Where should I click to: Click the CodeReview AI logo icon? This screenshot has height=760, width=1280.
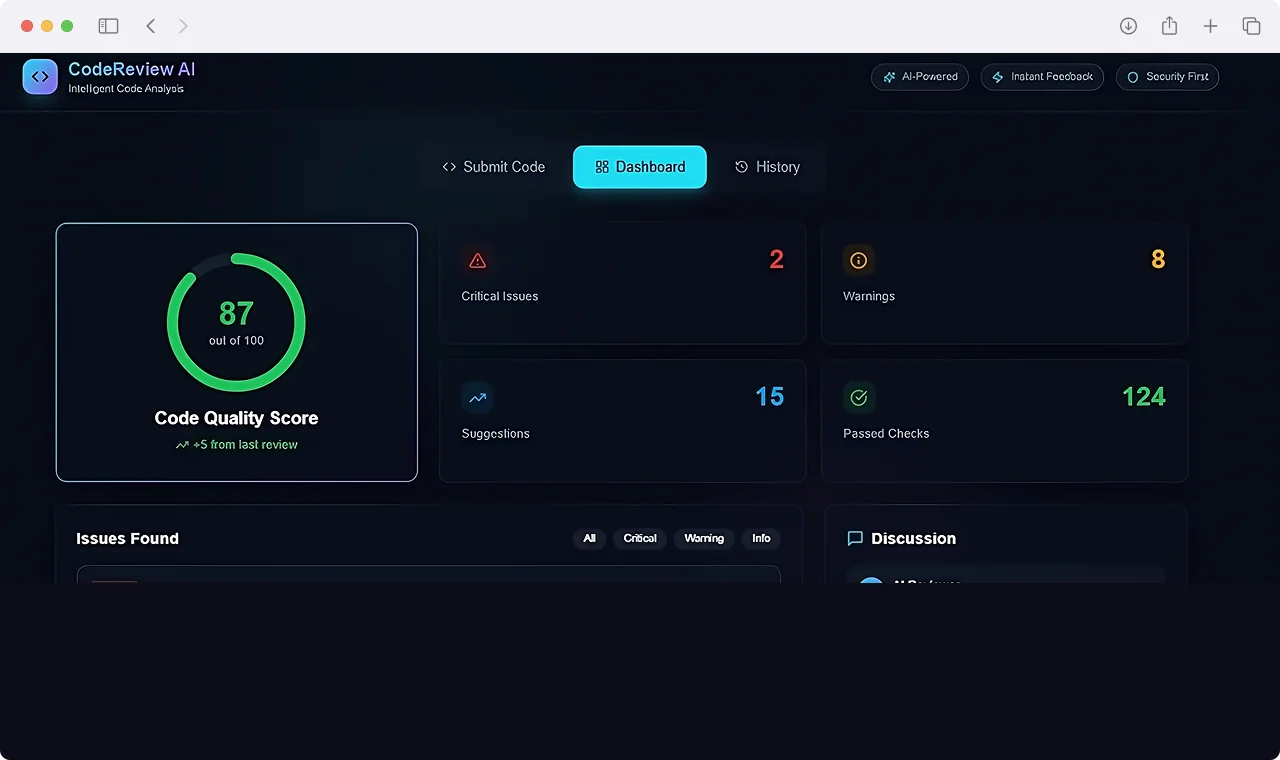40,76
